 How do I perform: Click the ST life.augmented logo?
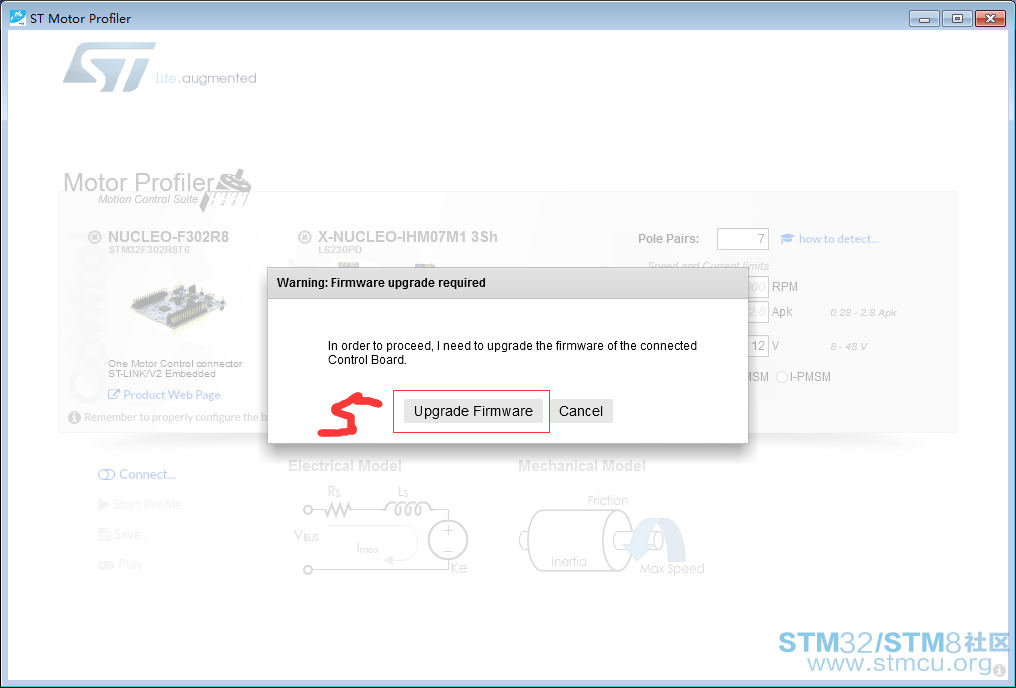159,67
